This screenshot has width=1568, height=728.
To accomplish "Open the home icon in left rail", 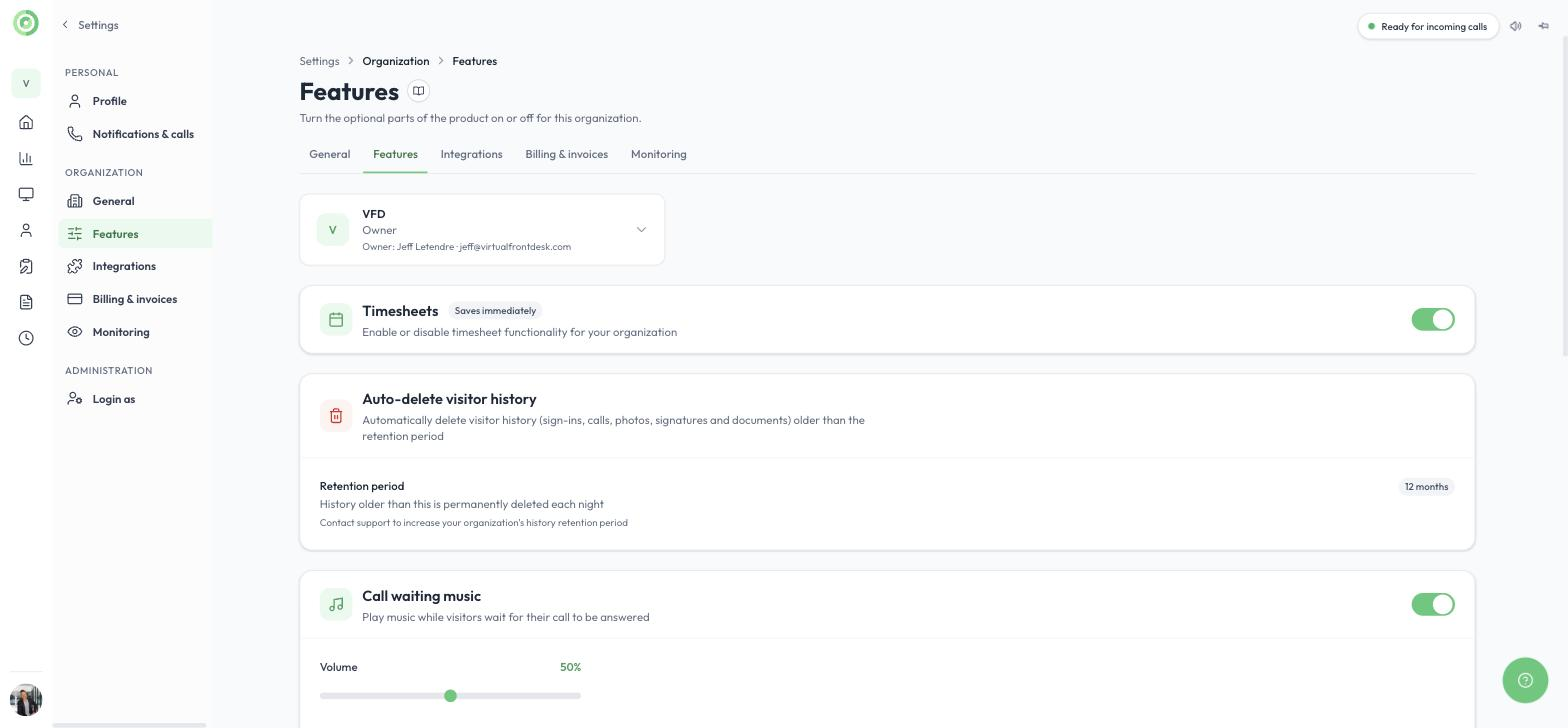I will pos(26,123).
